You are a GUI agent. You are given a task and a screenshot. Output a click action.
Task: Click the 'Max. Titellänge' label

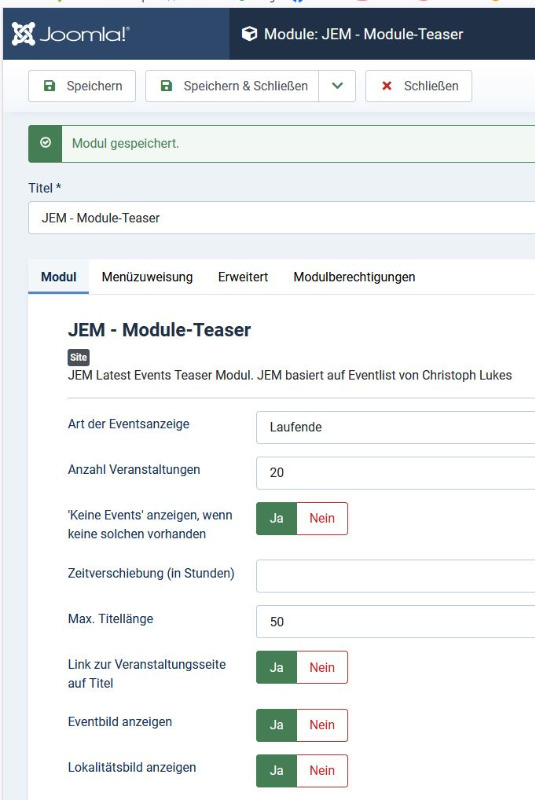111,619
